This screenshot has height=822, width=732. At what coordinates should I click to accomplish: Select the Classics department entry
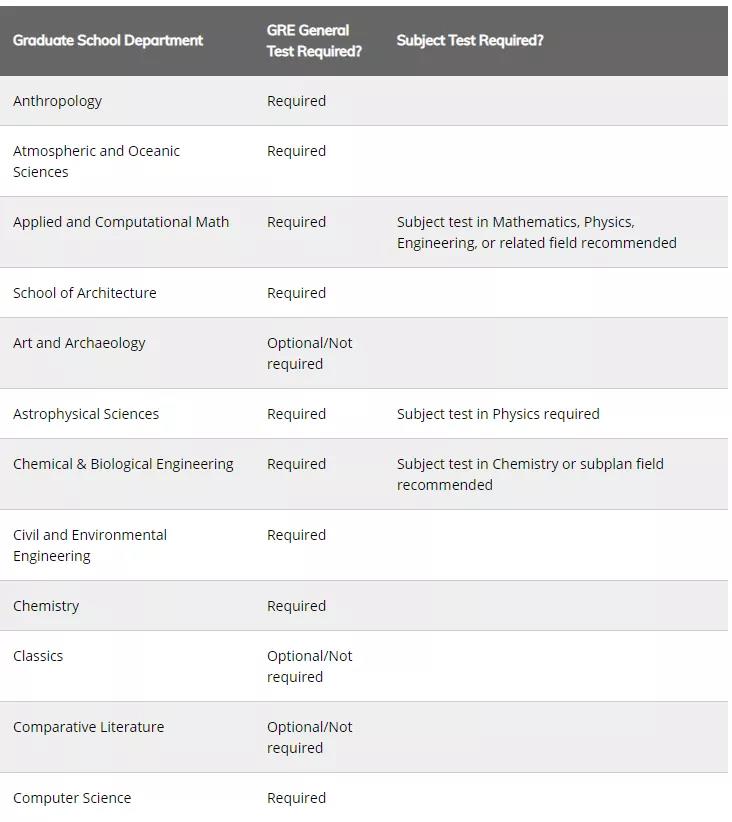tap(38, 656)
